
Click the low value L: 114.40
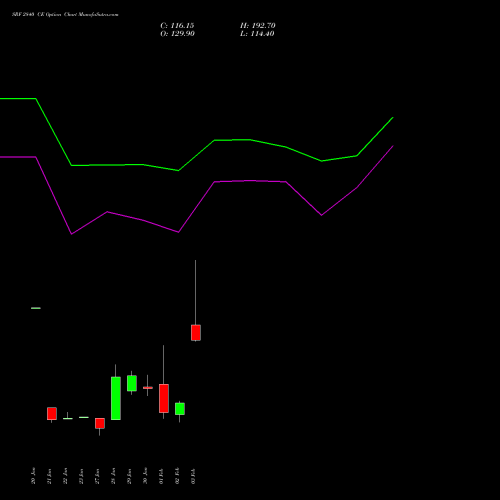click(x=257, y=34)
